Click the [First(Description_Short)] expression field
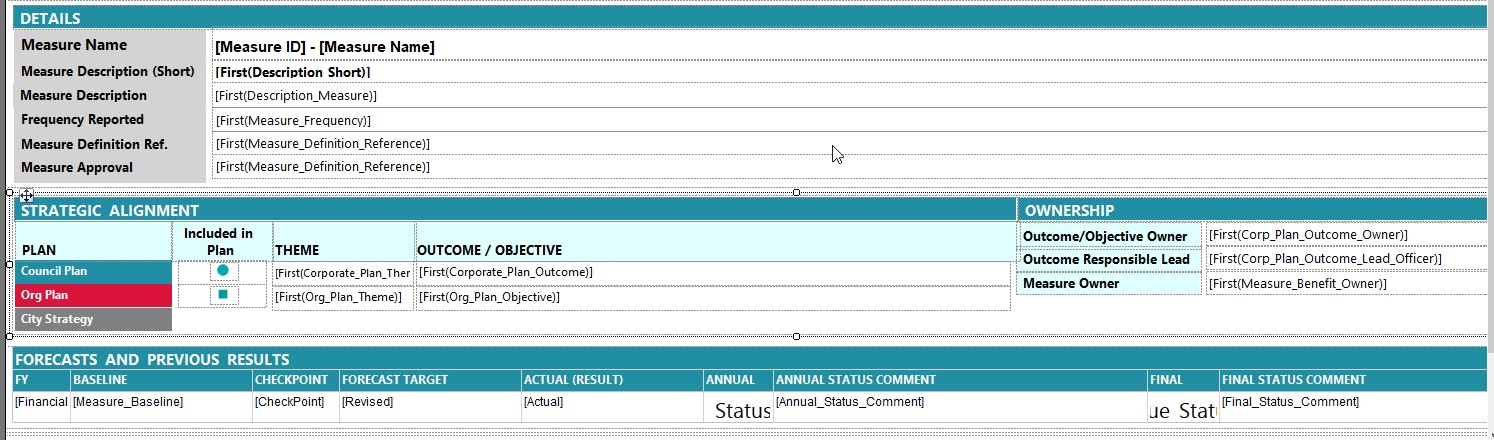1494x440 pixels. pyautogui.click(x=848, y=72)
